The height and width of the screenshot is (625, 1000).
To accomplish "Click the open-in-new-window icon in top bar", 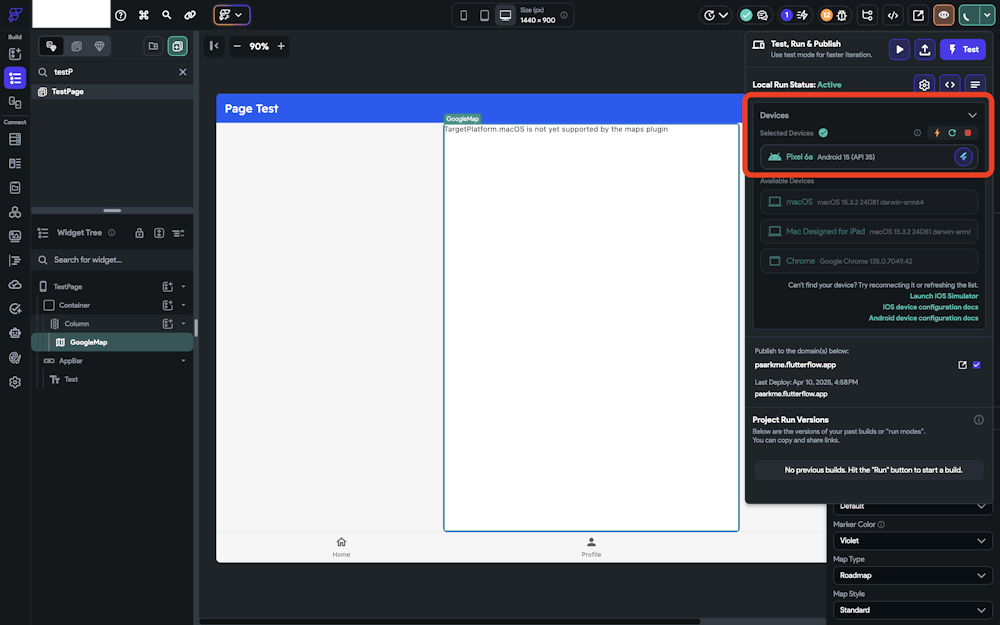I will pyautogui.click(x=918, y=15).
